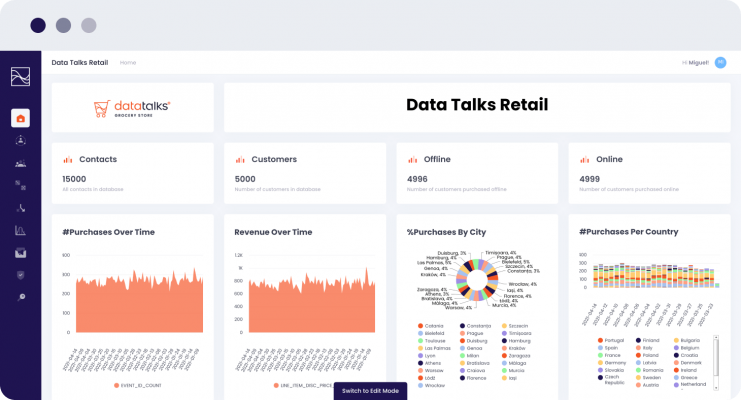Screen dimensions: 741x400
Task: Click the datatalks grocery store logo
Action: coord(132,108)
